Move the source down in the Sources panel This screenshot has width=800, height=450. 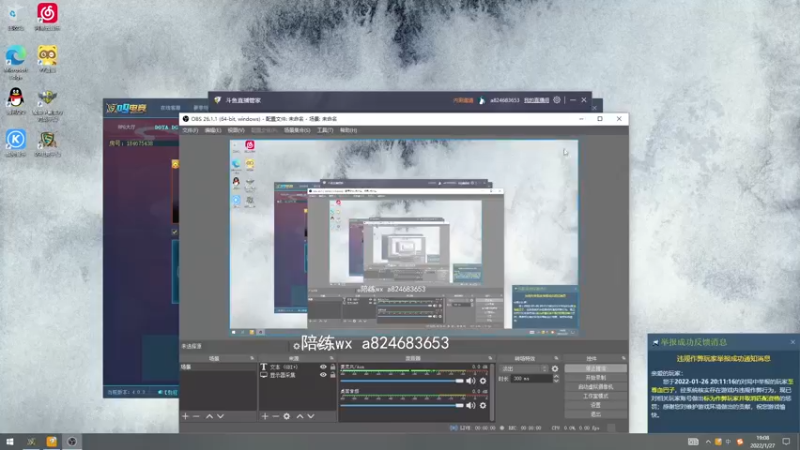[311, 416]
